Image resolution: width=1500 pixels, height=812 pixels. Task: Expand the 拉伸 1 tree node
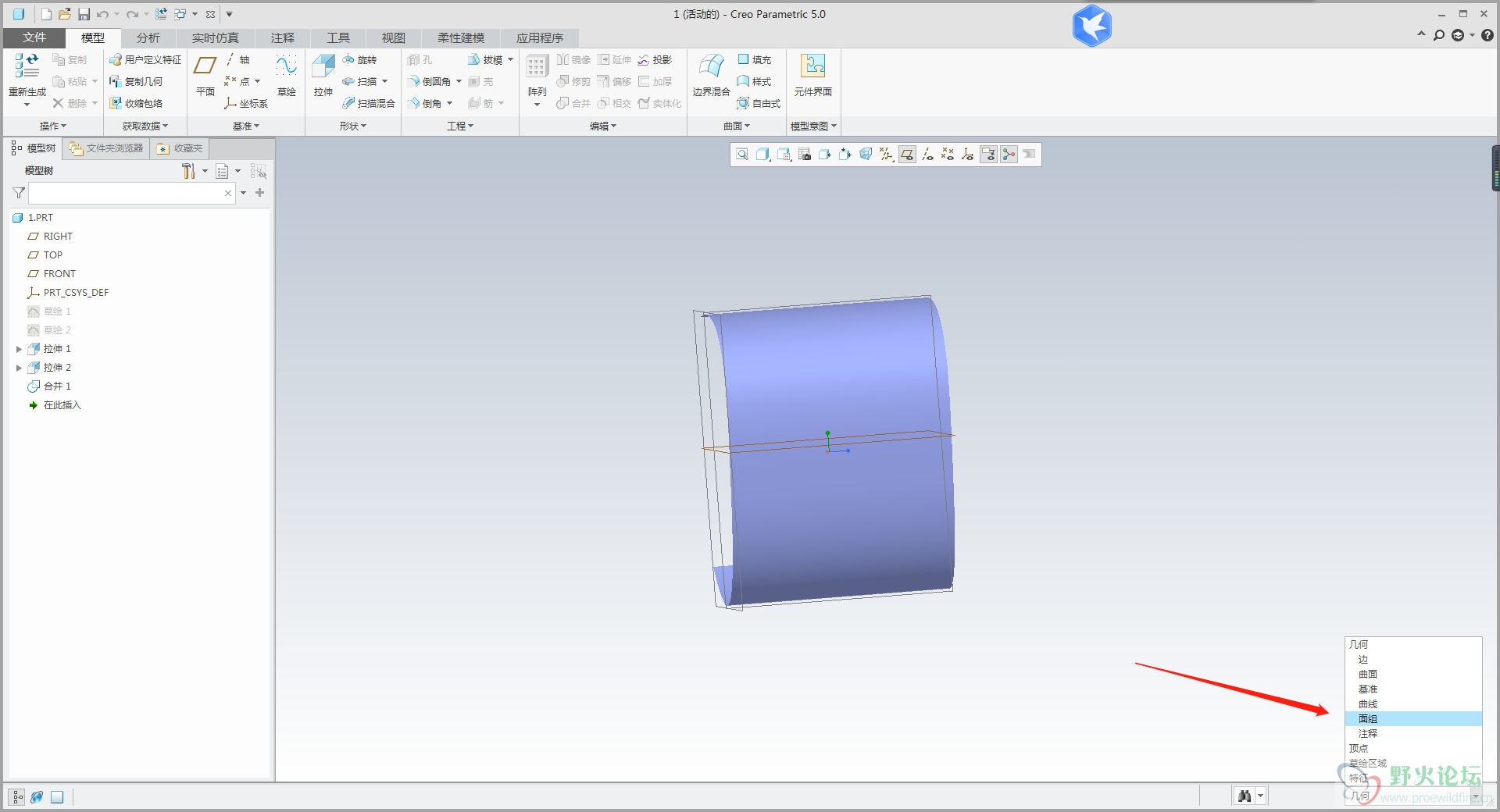tap(19, 349)
